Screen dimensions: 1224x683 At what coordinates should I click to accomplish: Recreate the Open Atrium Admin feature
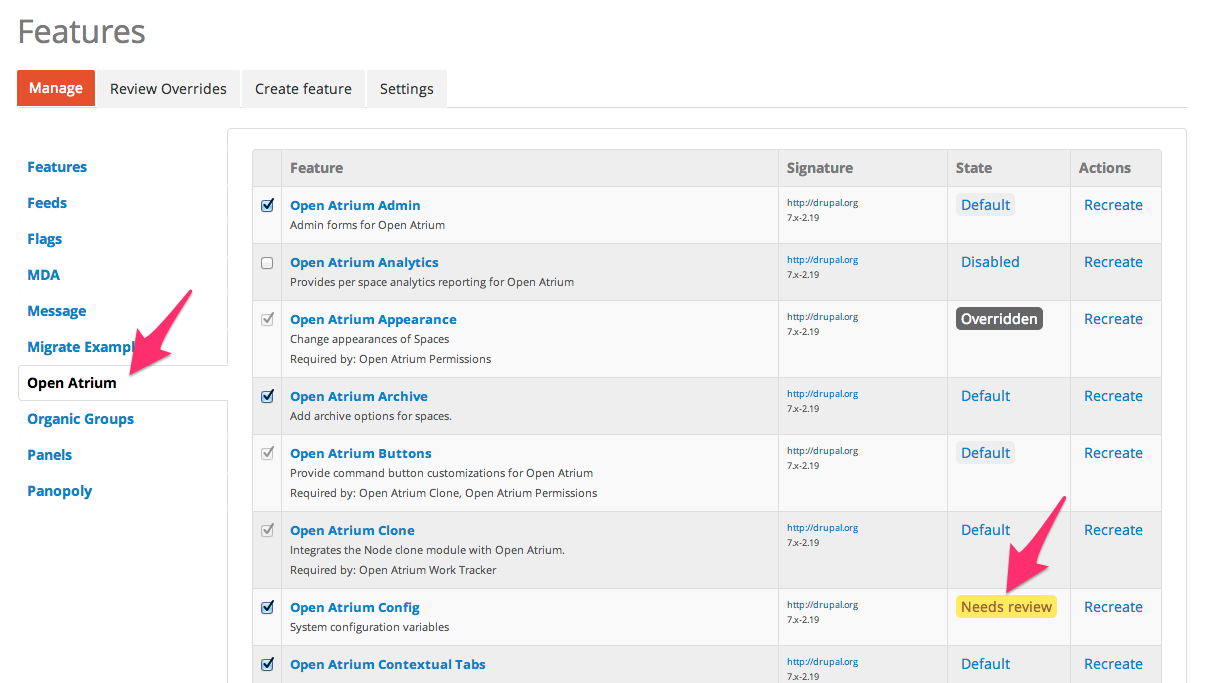pyautogui.click(x=1113, y=205)
